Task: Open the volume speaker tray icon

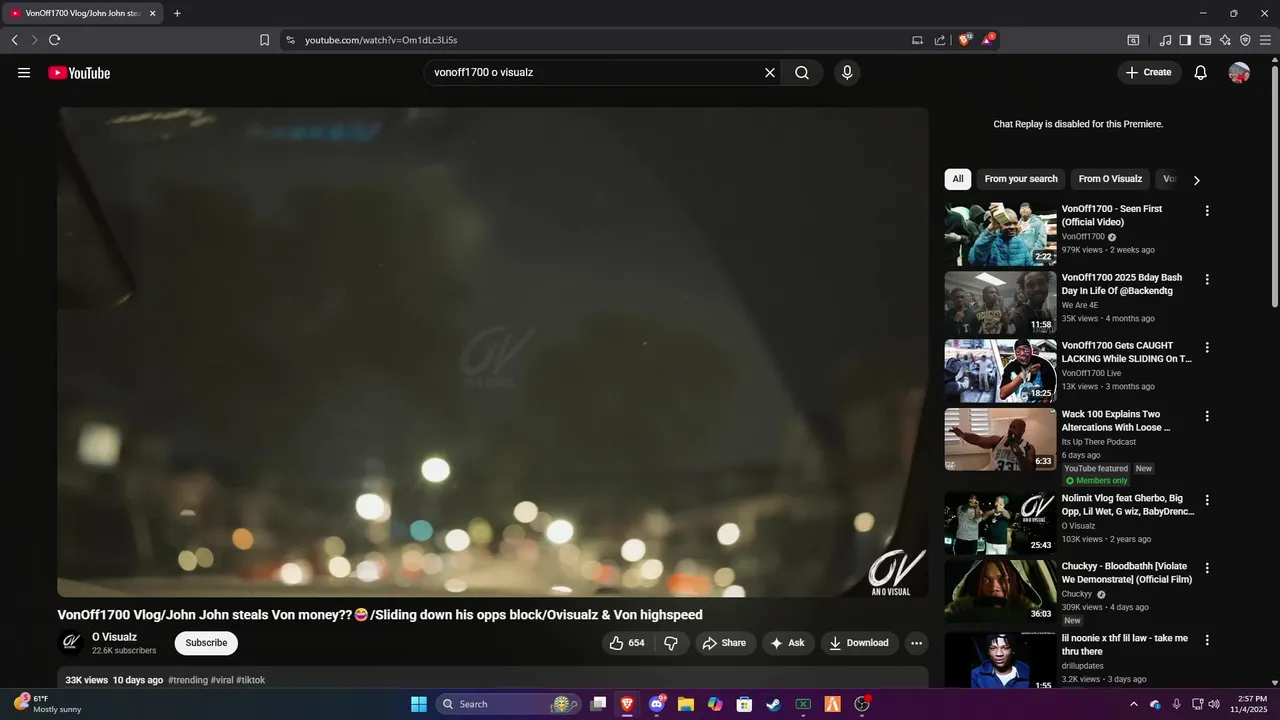Action: click(1214, 704)
